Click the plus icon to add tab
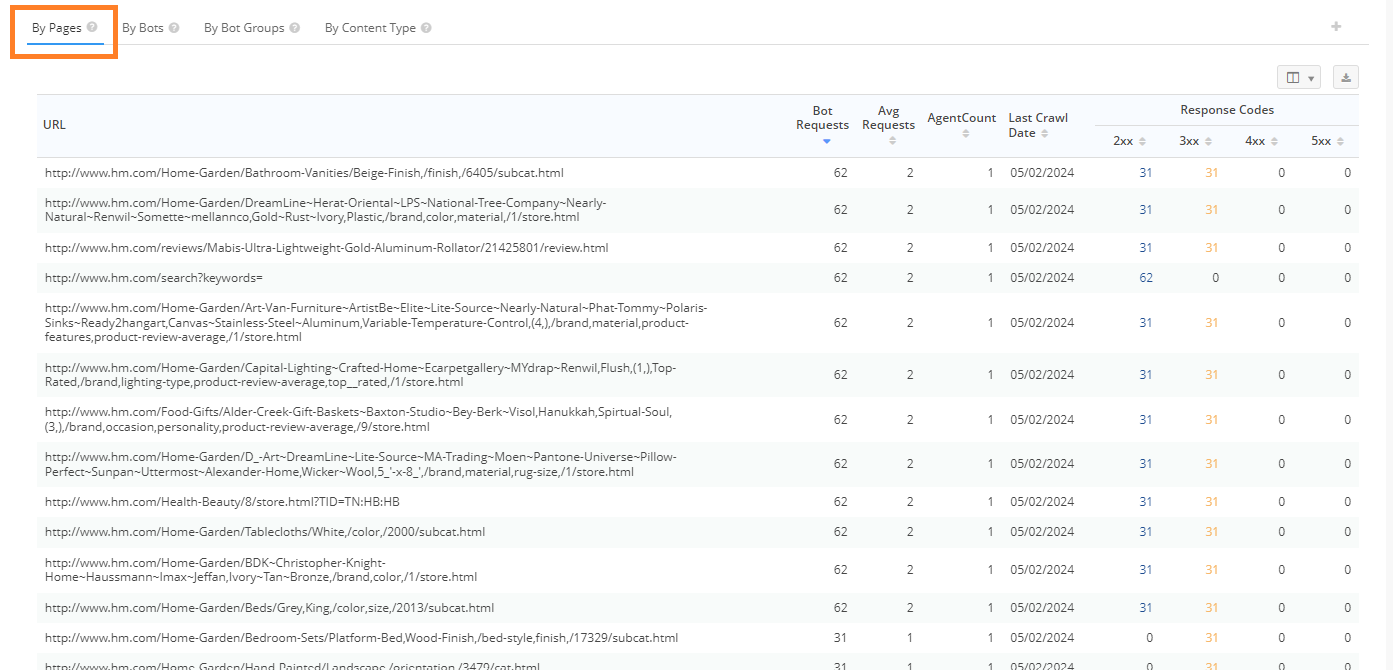Viewport: 1393px width, 670px height. coord(1336,27)
